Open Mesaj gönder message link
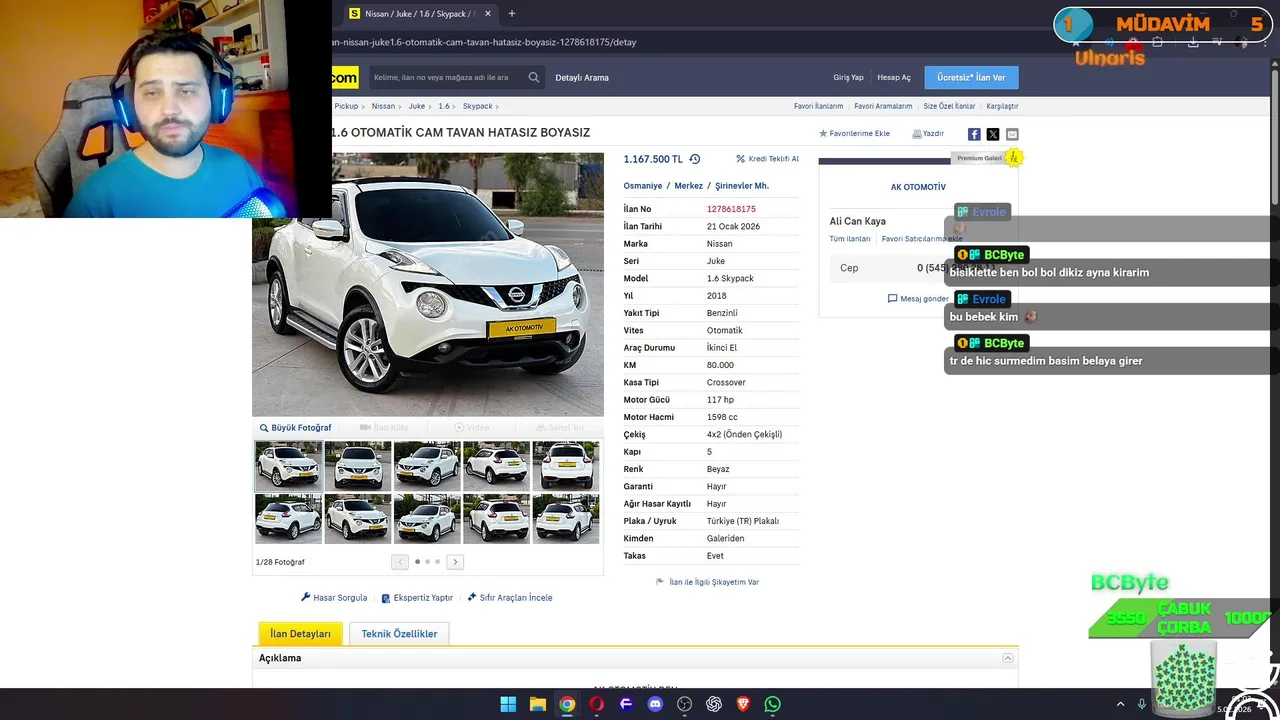The height and width of the screenshot is (720, 1280). coord(918,298)
